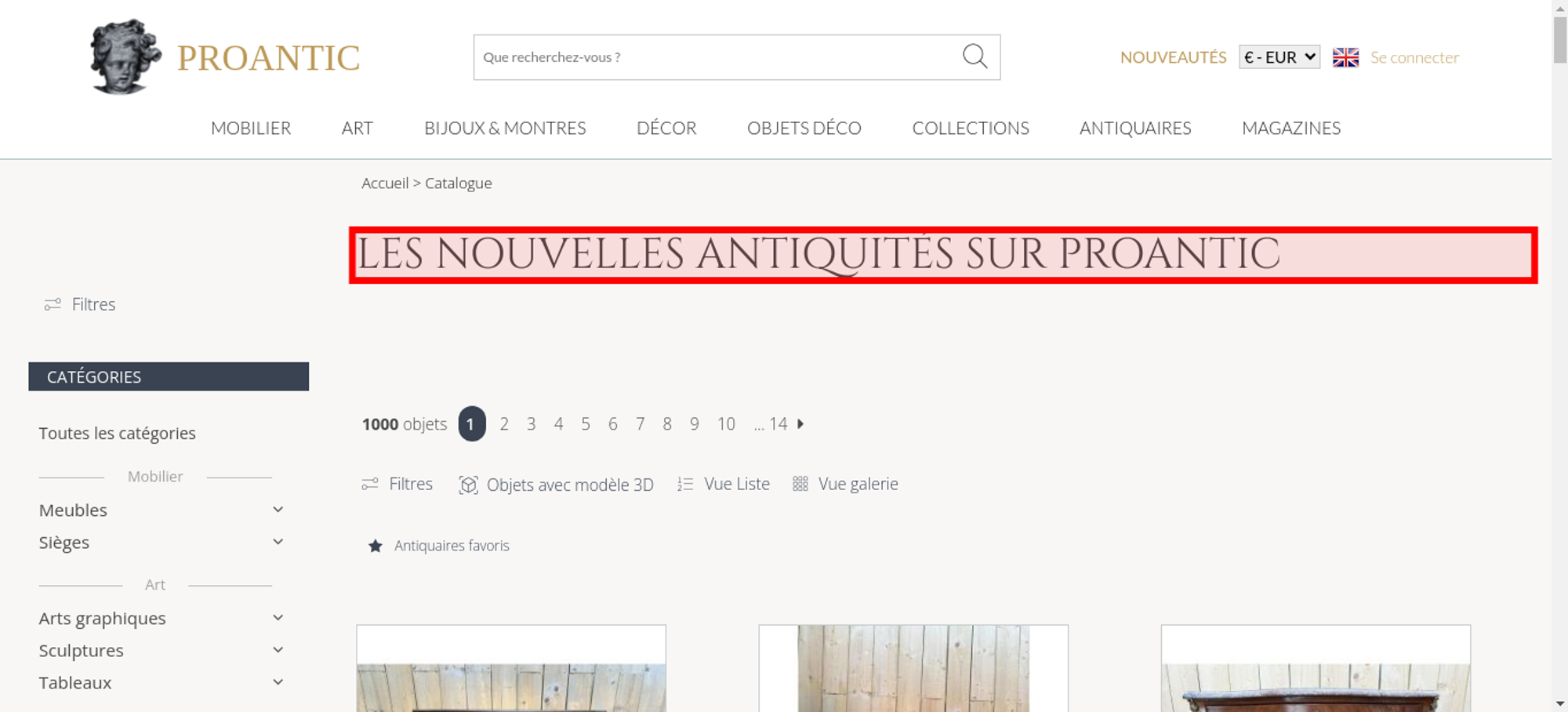Image resolution: width=1568 pixels, height=712 pixels.
Task: Switch to Vue galerie using the grid icon
Action: [800, 484]
